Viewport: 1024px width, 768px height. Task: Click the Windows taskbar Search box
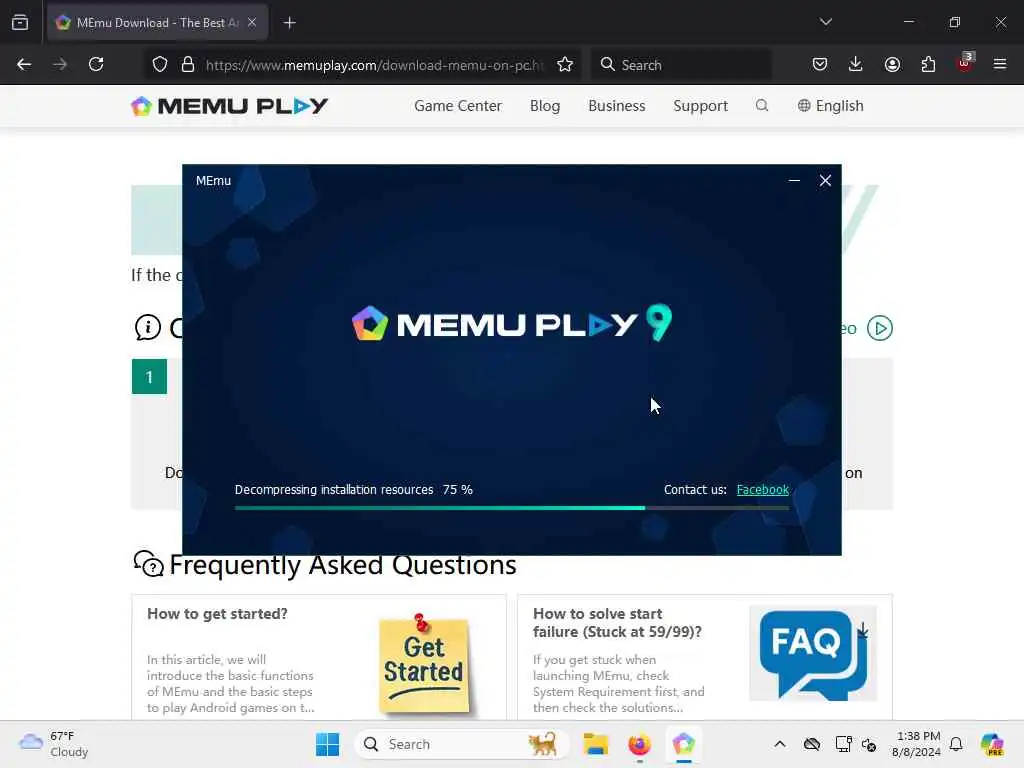(461, 744)
